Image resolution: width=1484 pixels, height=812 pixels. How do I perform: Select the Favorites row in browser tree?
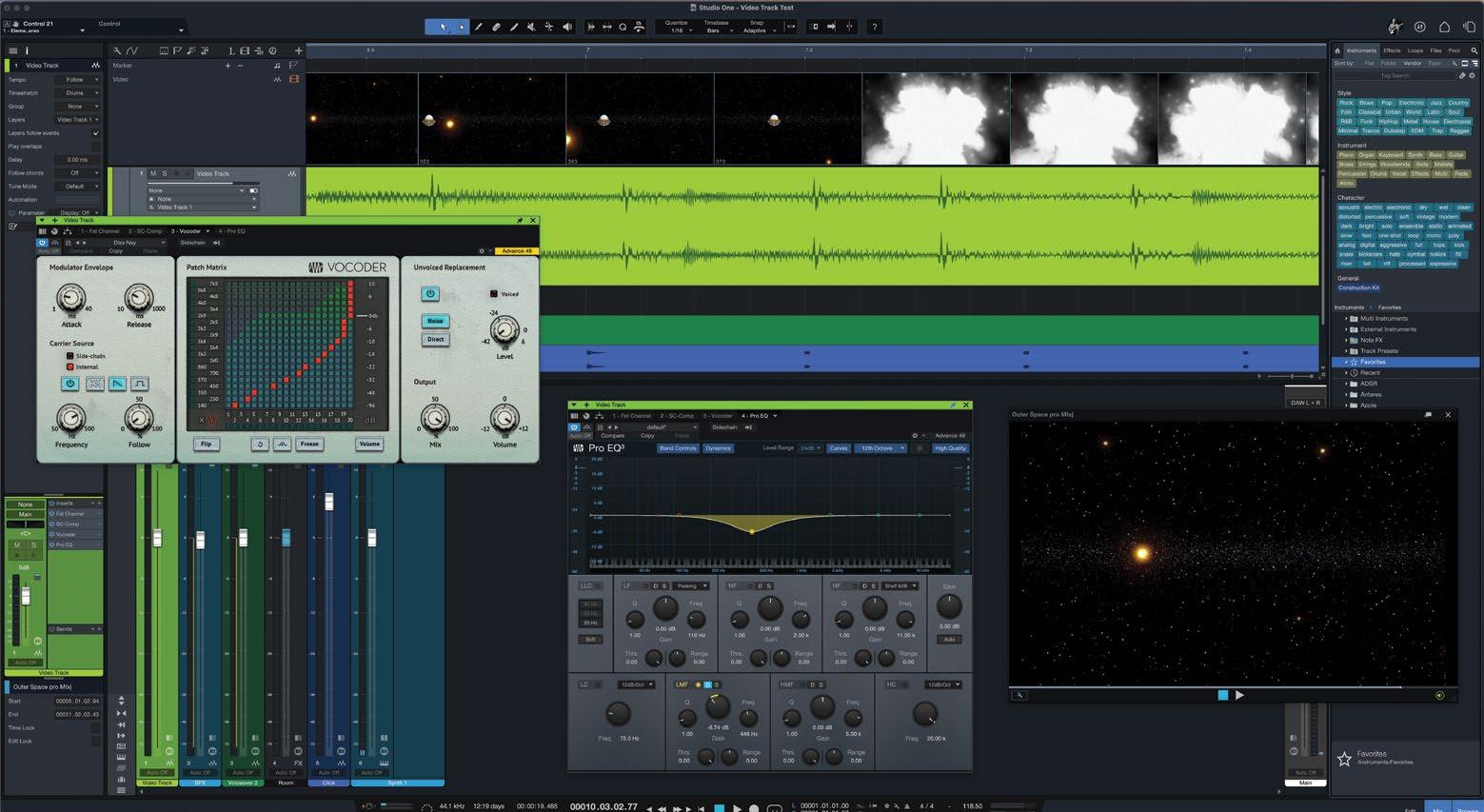[x=1405, y=362]
